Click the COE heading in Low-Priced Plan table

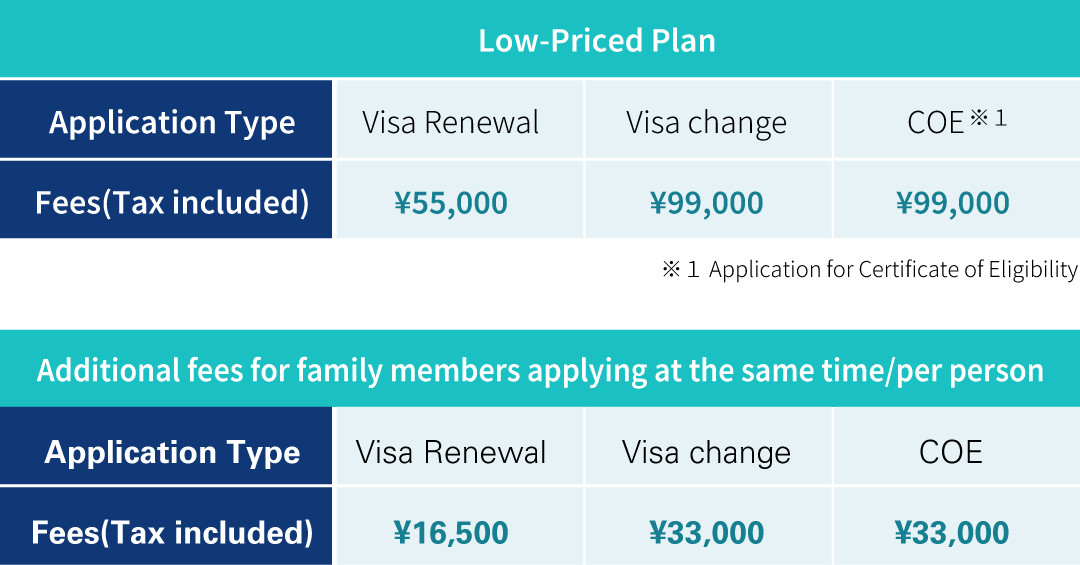click(935, 123)
